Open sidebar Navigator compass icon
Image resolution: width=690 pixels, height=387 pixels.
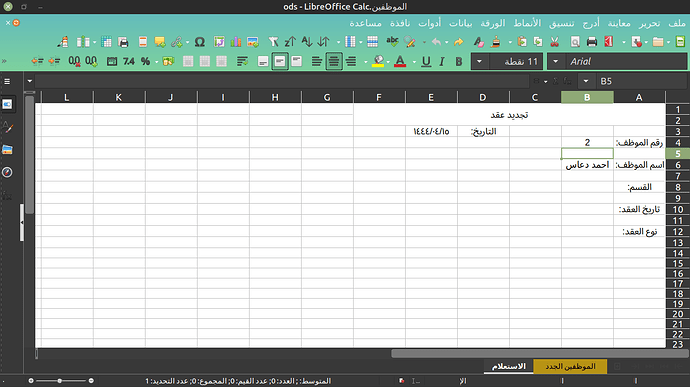[7, 172]
